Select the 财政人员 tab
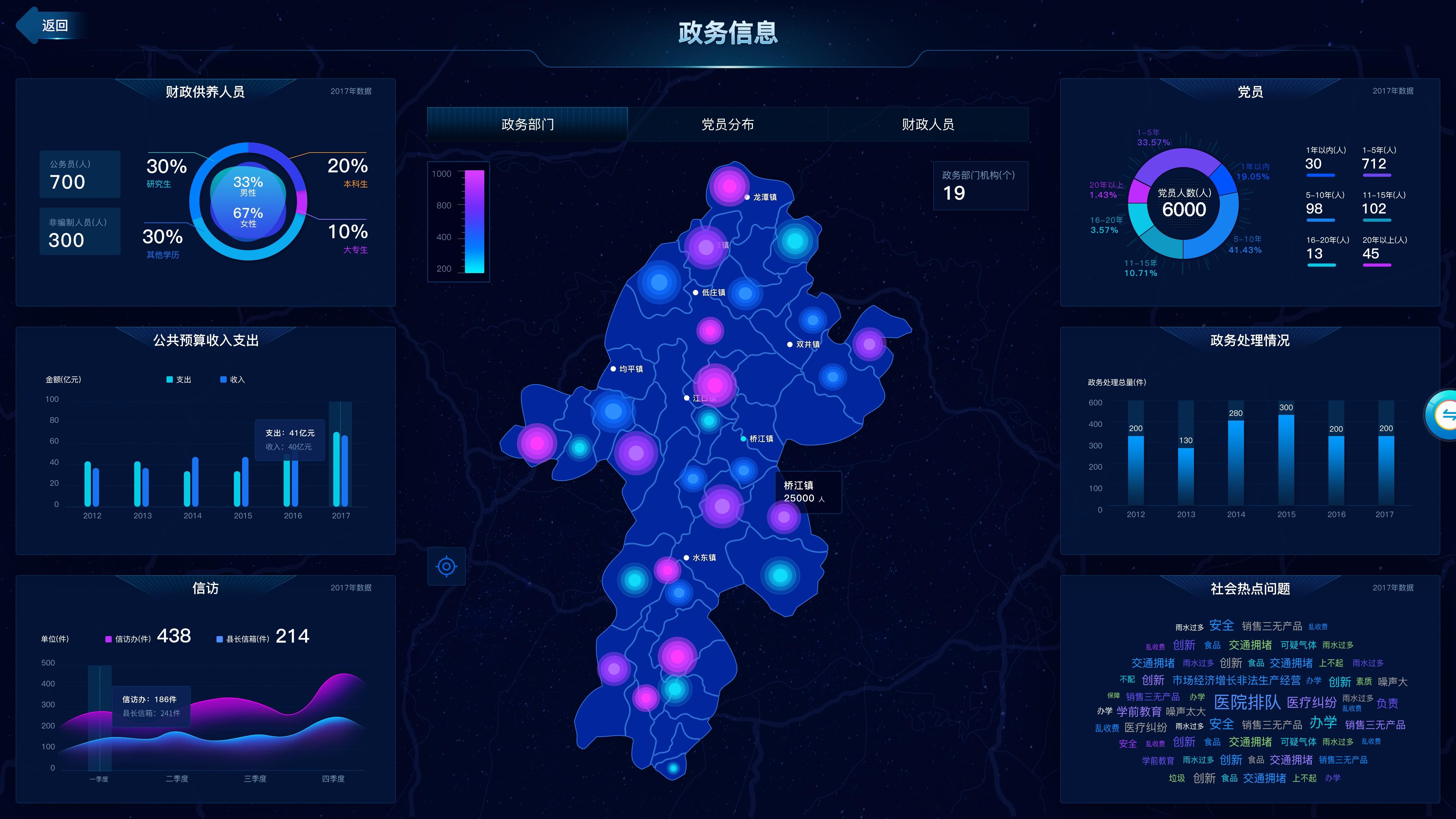1456x819 pixels. coord(927,124)
